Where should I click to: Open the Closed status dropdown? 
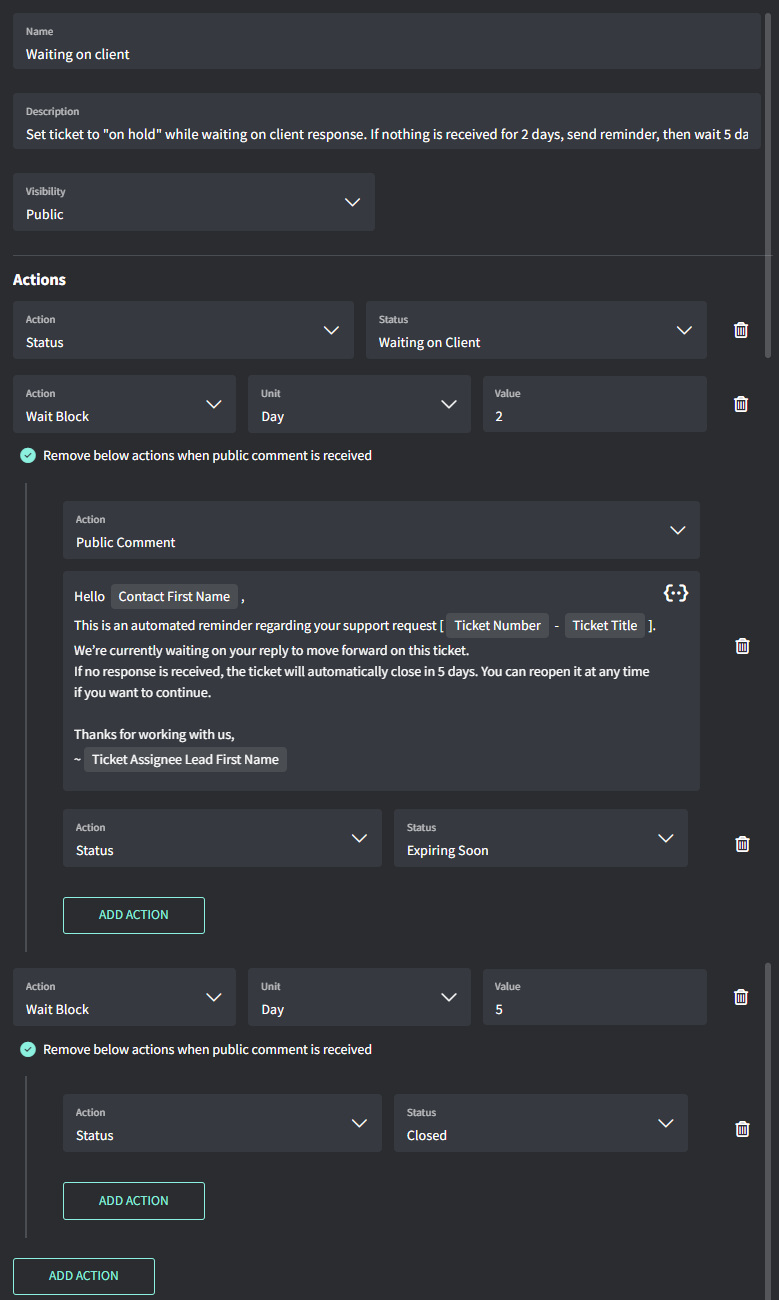coord(540,1123)
